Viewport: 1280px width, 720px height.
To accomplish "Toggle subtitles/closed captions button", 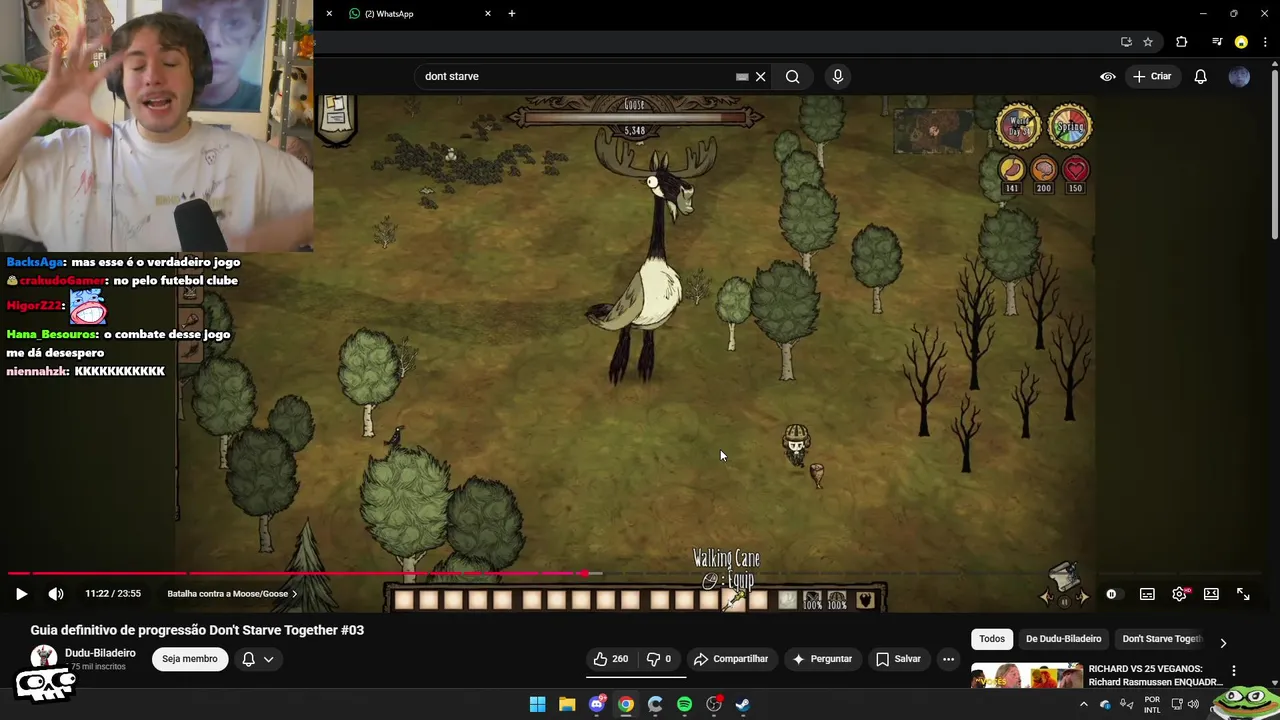I will click(x=1147, y=594).
